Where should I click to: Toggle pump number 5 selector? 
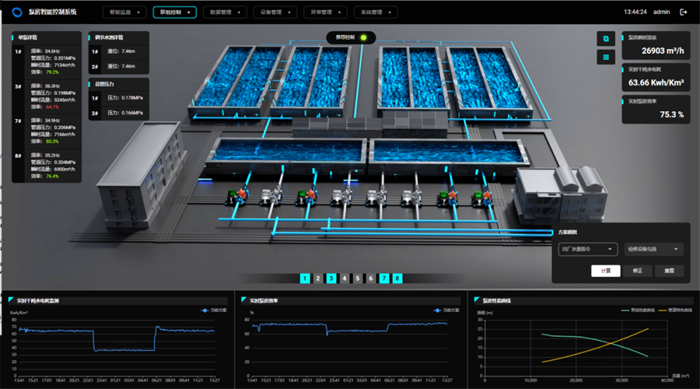358,278
